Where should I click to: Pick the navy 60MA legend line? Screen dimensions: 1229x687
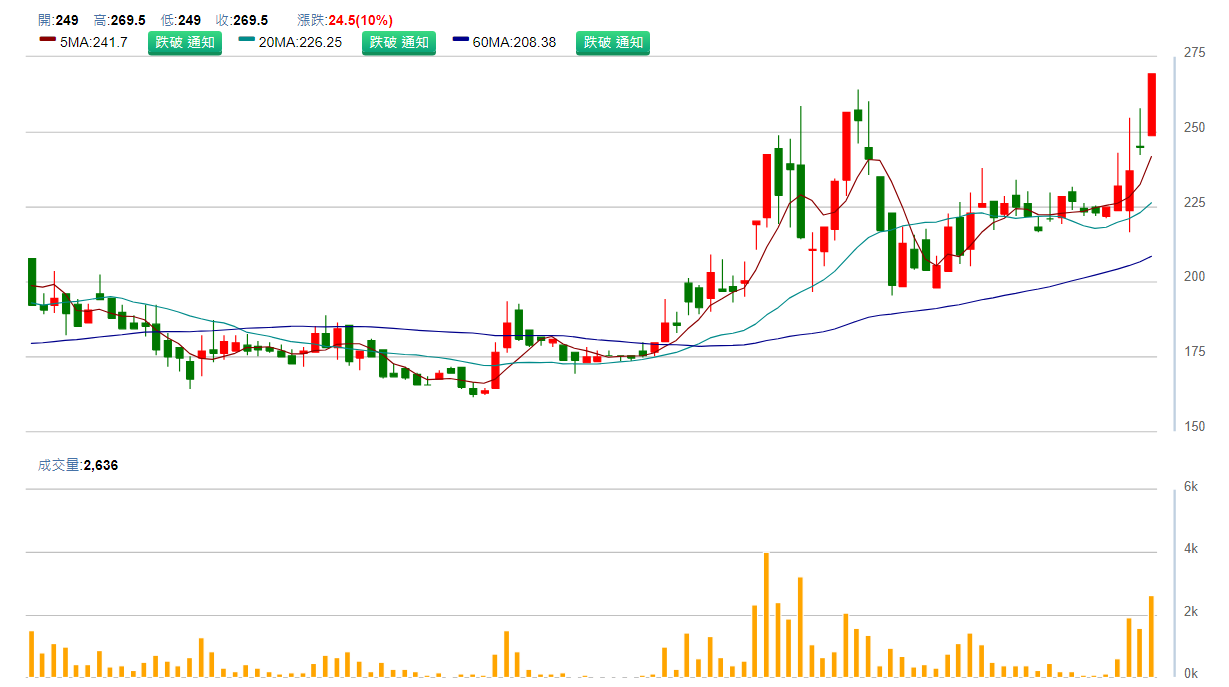(x=461, y=40)
